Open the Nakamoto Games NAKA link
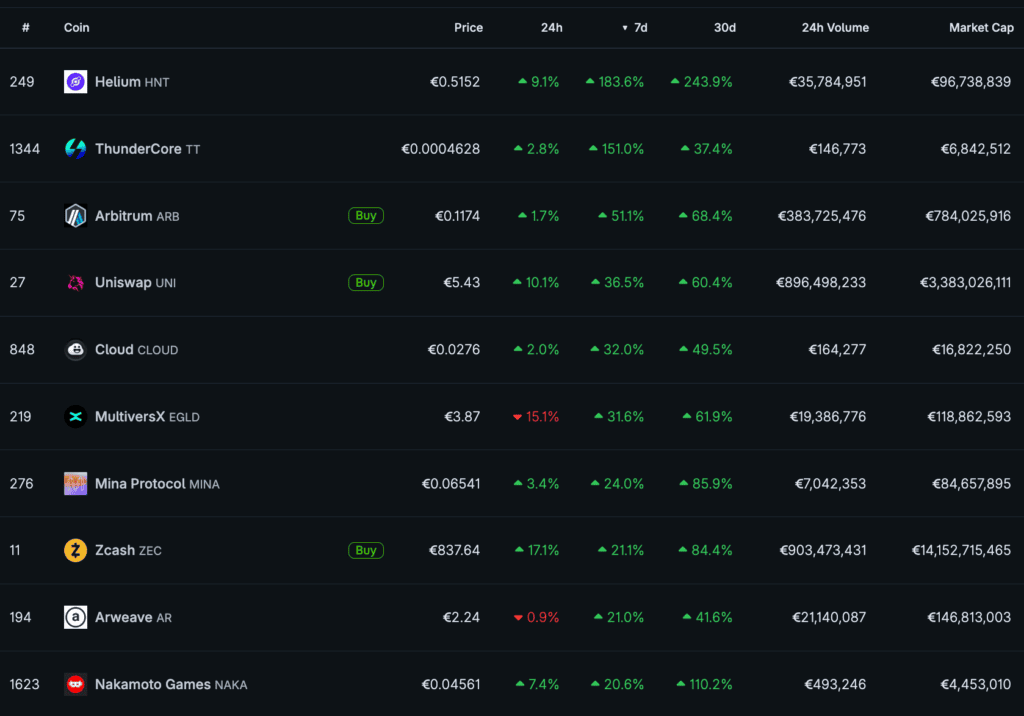 [x=171, y=685]
